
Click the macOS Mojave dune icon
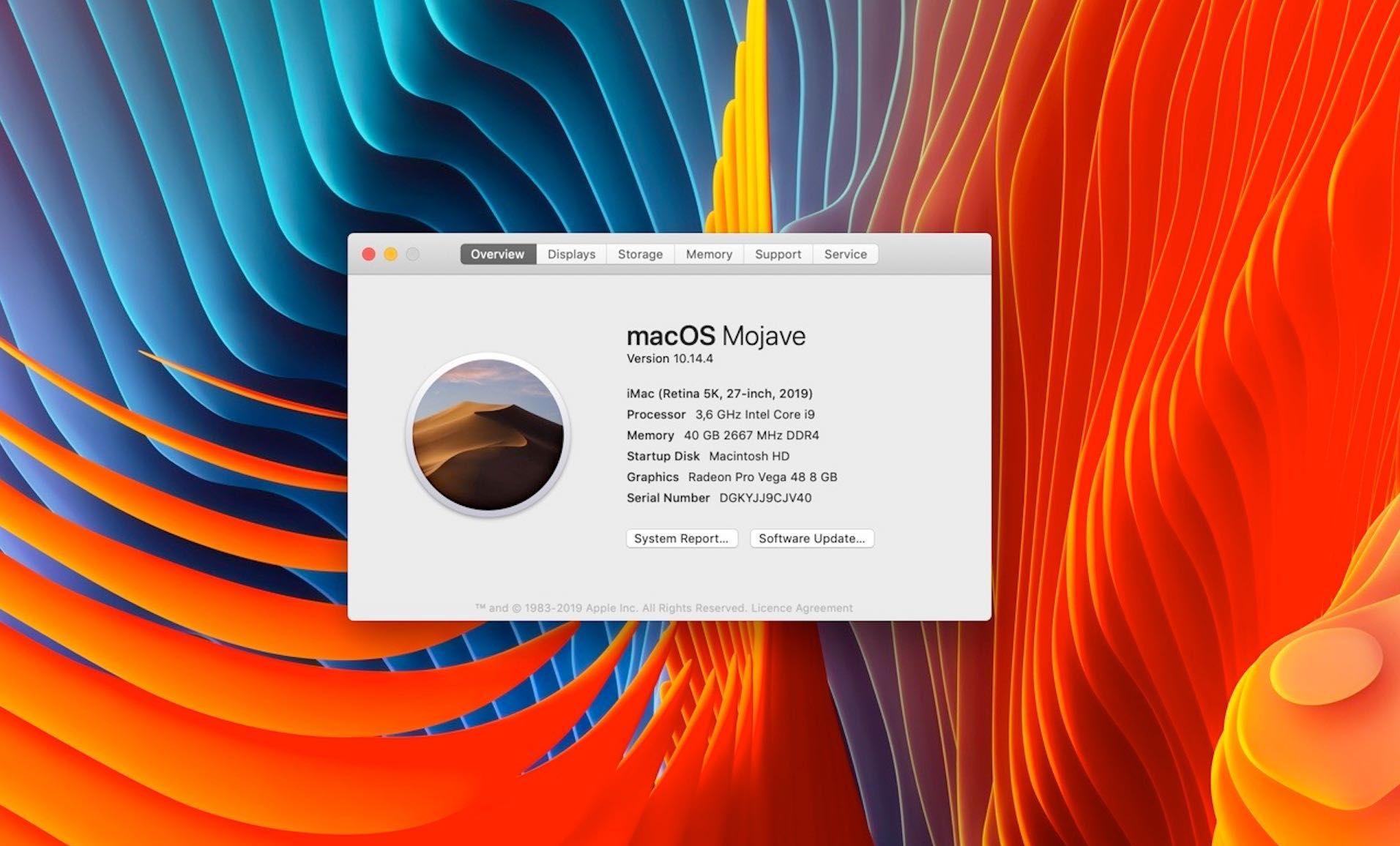tap(488, 435)
